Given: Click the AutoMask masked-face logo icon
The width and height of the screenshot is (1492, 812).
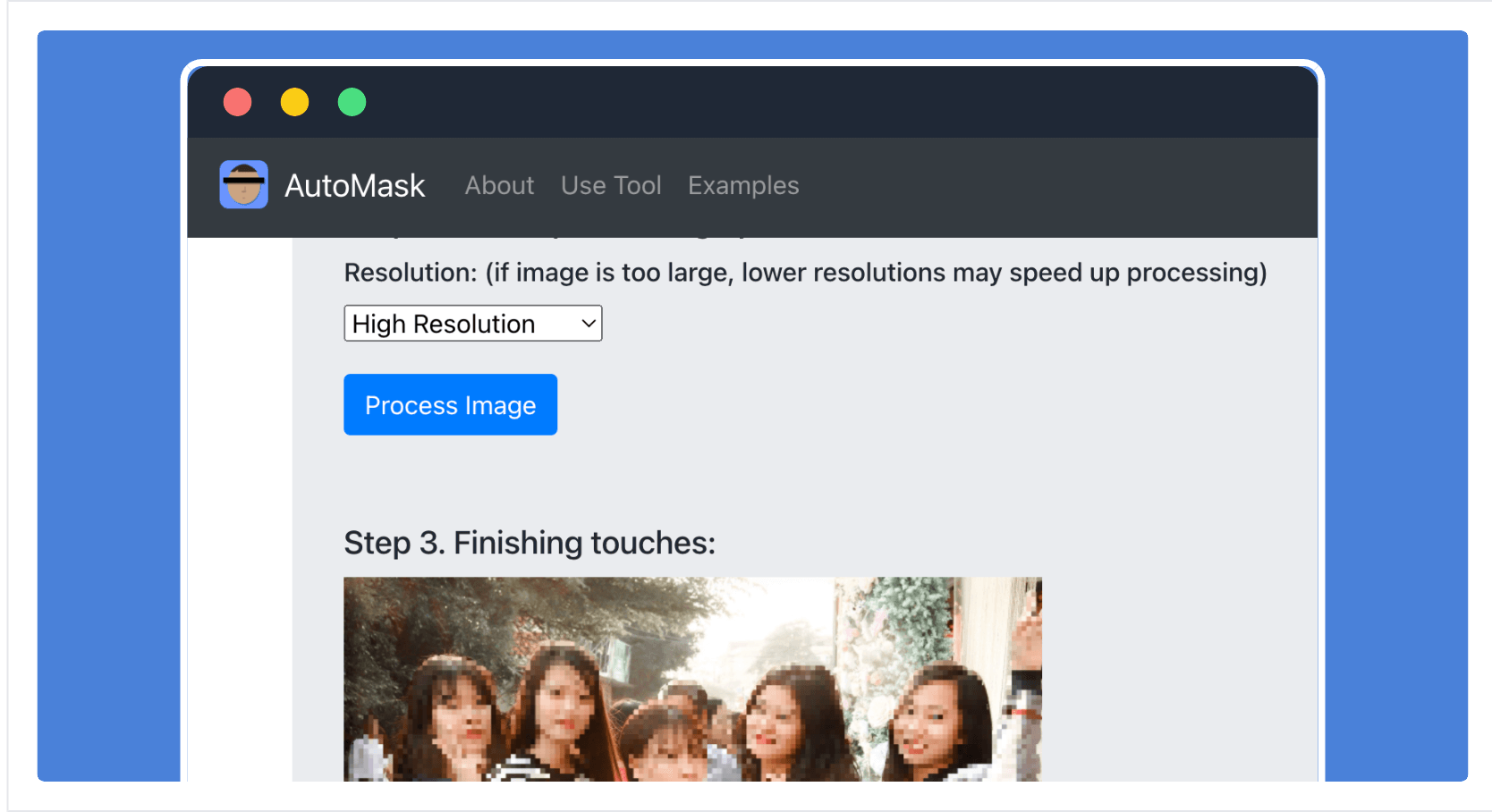Looking at the screenshot, I should pos(243,184).
